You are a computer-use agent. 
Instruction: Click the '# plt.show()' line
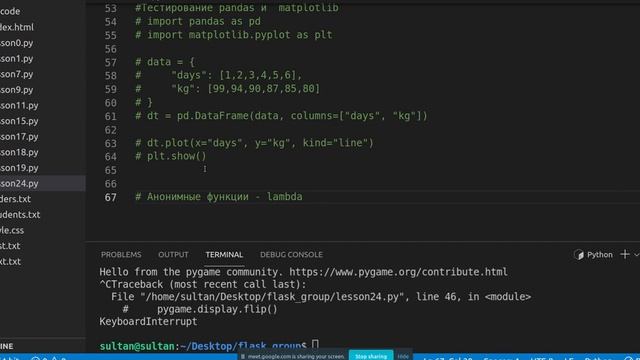point(171,156)
